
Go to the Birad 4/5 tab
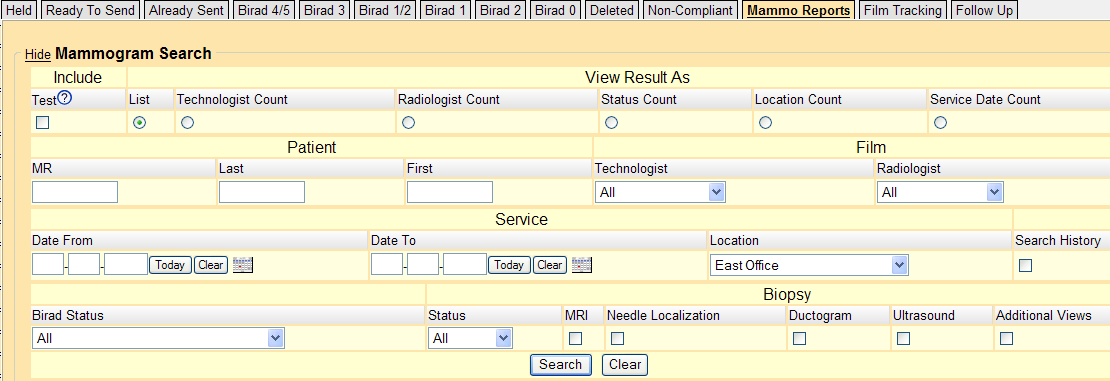pyautogui.click(x=264, y=11)
